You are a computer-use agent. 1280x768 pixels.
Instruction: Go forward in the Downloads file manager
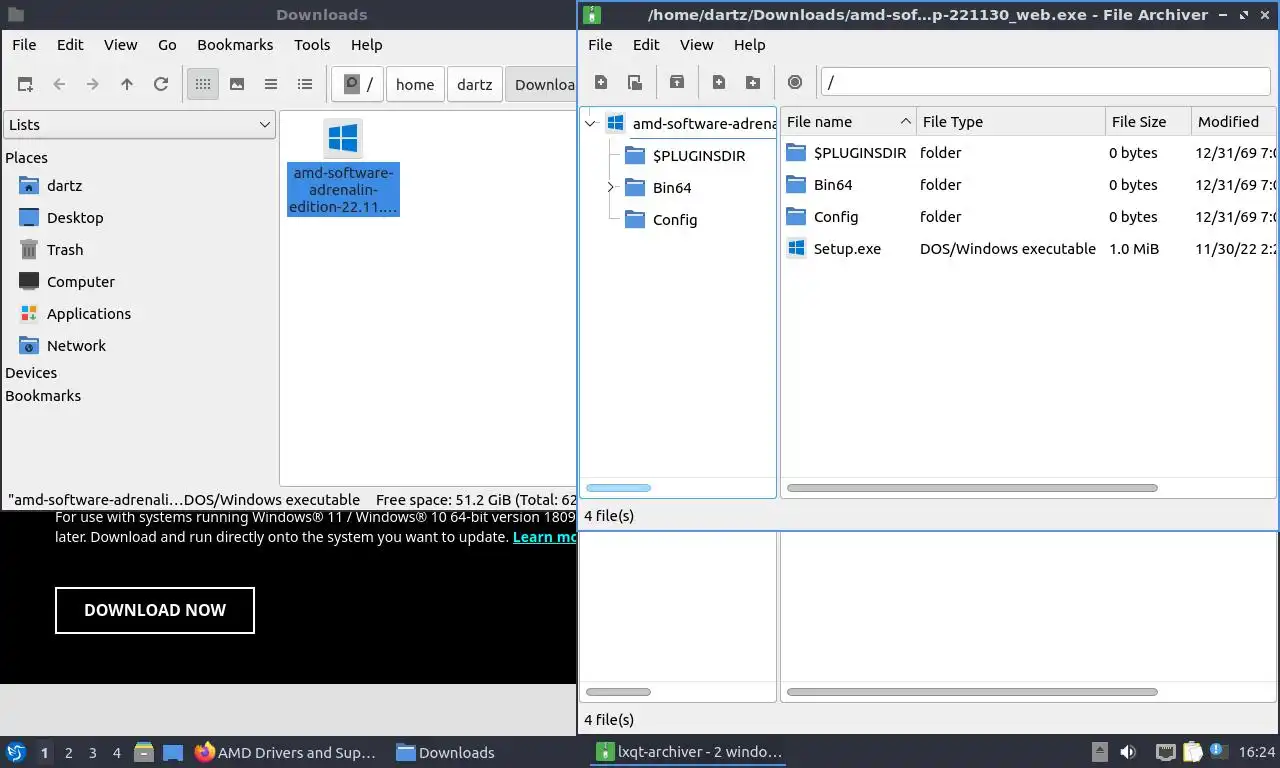(x=93, y=84)
